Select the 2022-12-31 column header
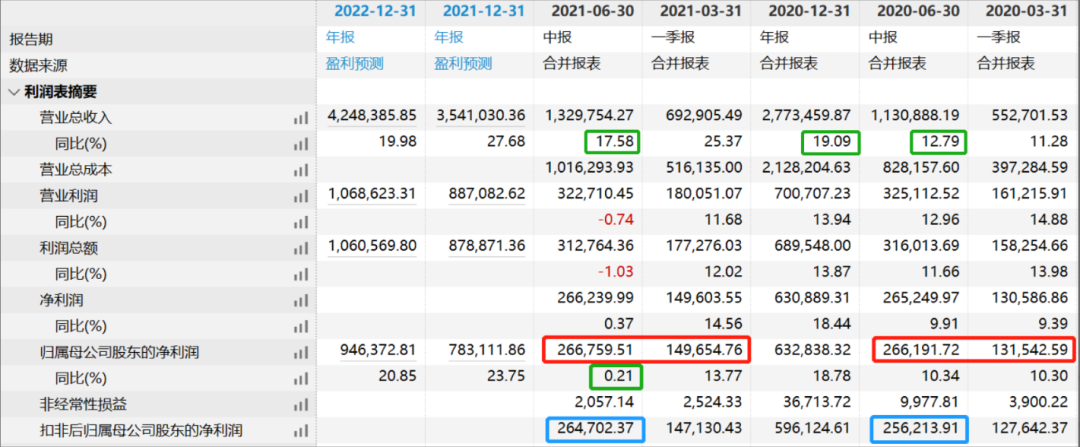Image resolution: width=1080 pixels, height=447 pixels. 371,12
